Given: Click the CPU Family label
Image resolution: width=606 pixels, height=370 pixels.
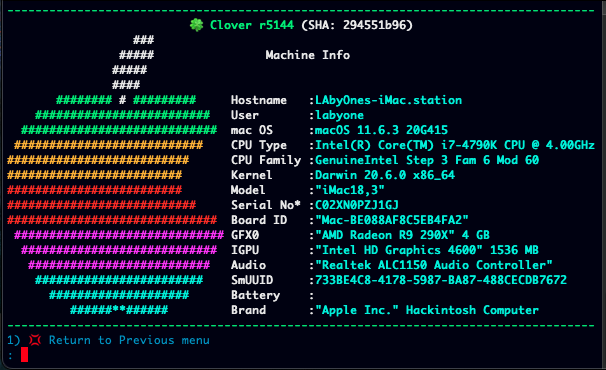Looking at the screenshot, I should pyautogui.click(x=266, y=160).
